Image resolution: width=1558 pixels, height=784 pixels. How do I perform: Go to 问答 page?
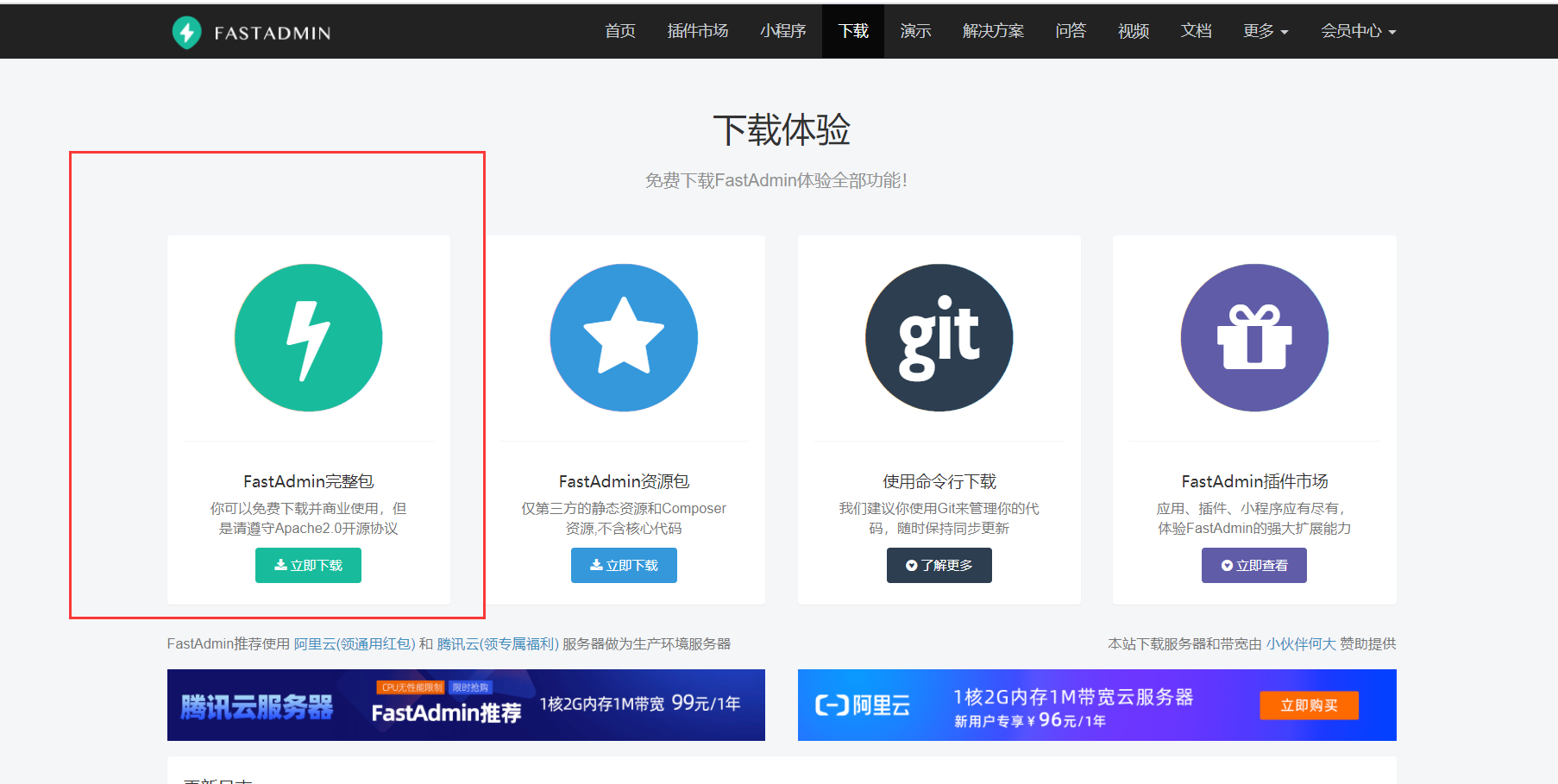pyautogui.click(x=1071, y=31)
